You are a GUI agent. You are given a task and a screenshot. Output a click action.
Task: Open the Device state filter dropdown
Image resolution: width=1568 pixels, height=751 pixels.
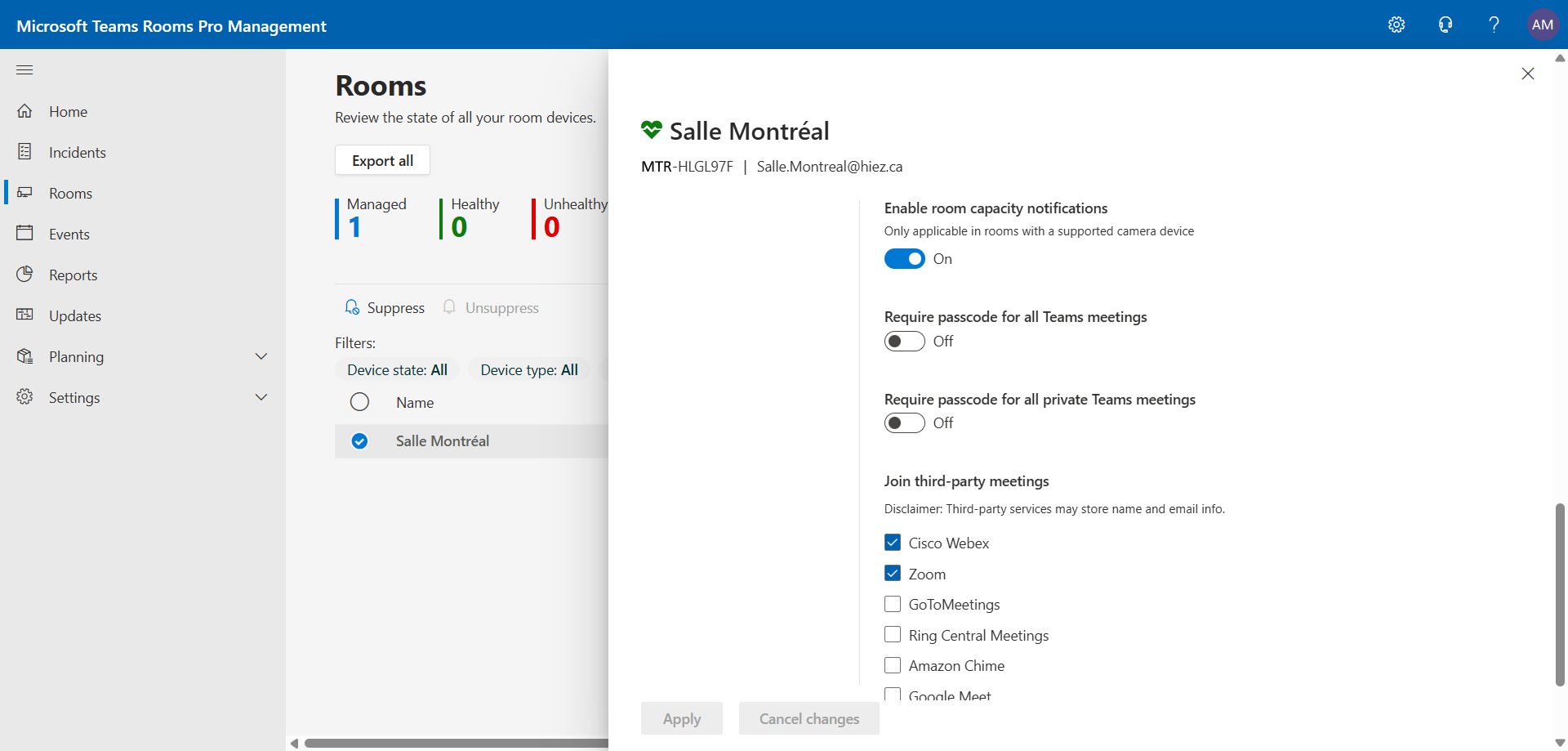(397, 370)
